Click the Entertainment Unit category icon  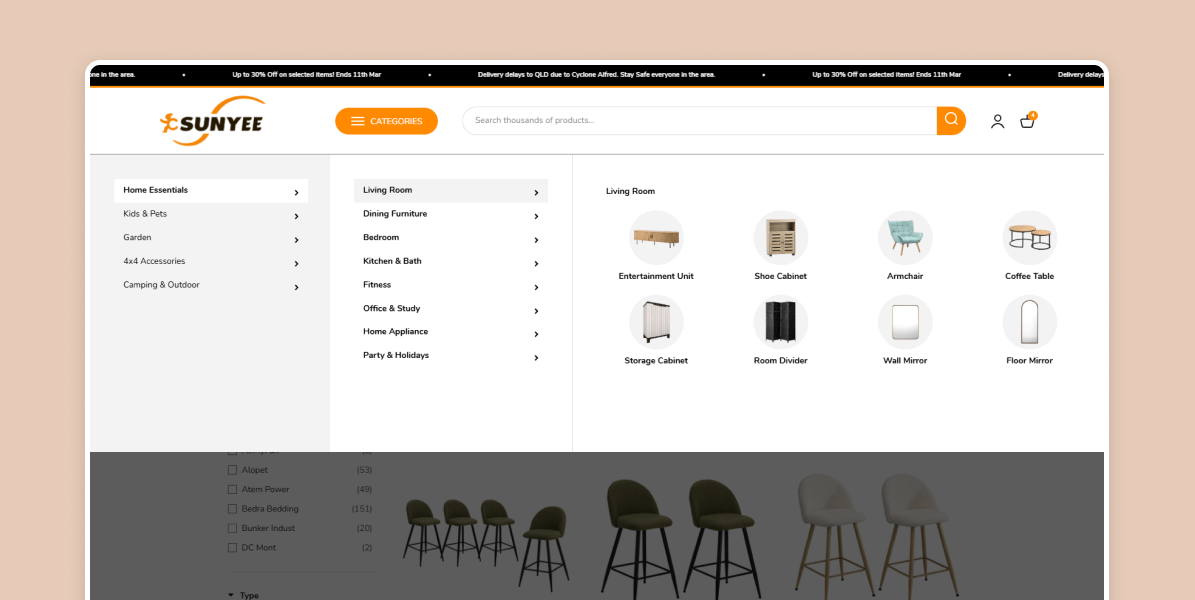656,237
